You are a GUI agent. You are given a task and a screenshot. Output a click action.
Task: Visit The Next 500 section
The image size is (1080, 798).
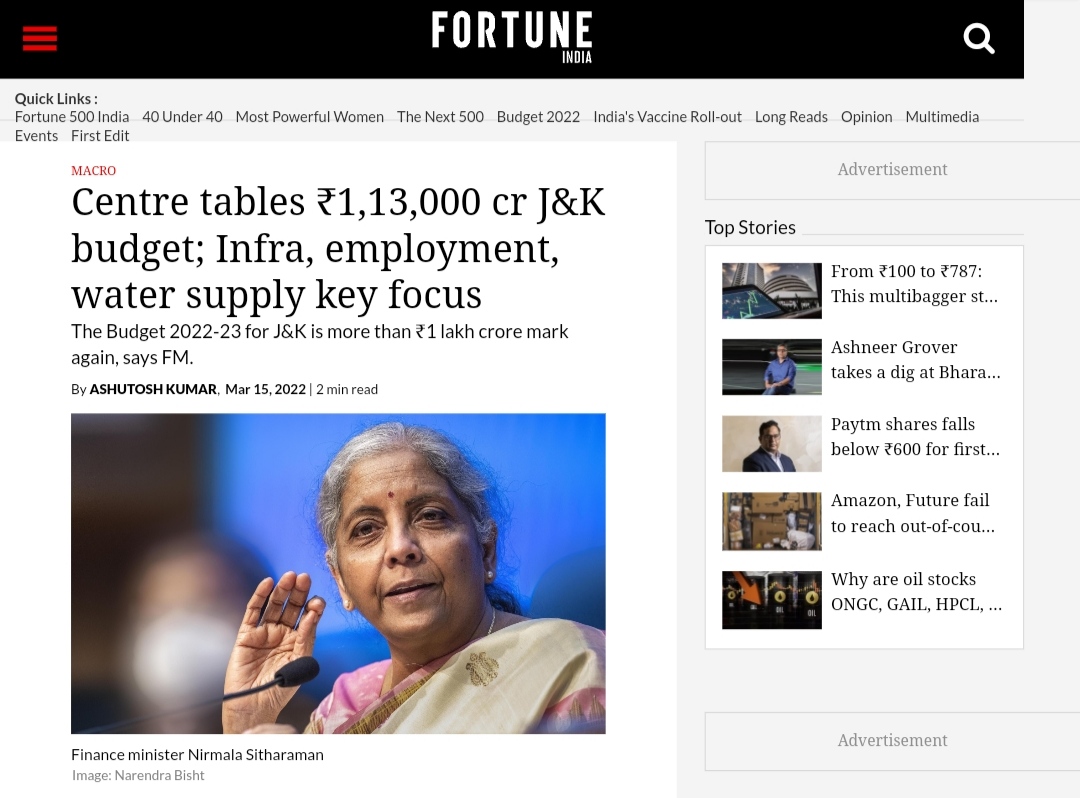440,116
